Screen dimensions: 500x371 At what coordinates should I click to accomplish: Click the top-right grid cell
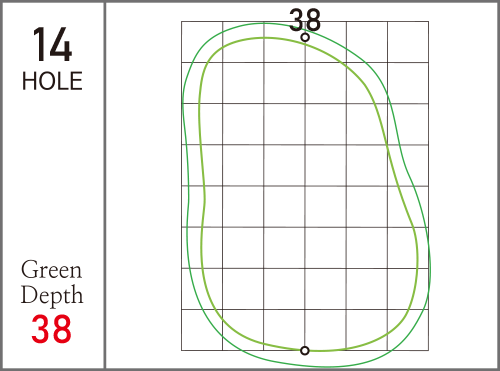(408, 42)
